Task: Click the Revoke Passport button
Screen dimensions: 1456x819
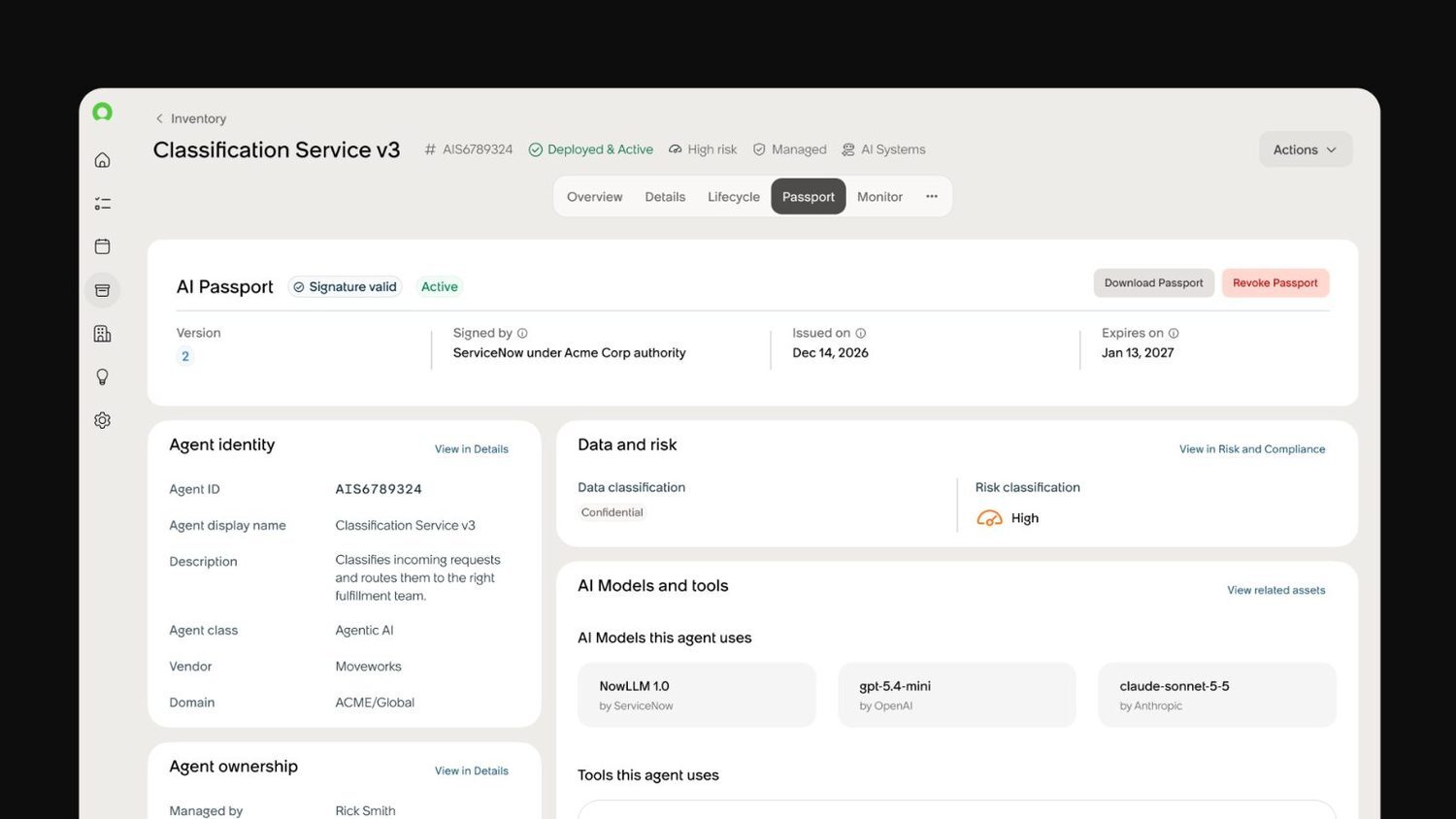Action: (x=1275, y=283)
